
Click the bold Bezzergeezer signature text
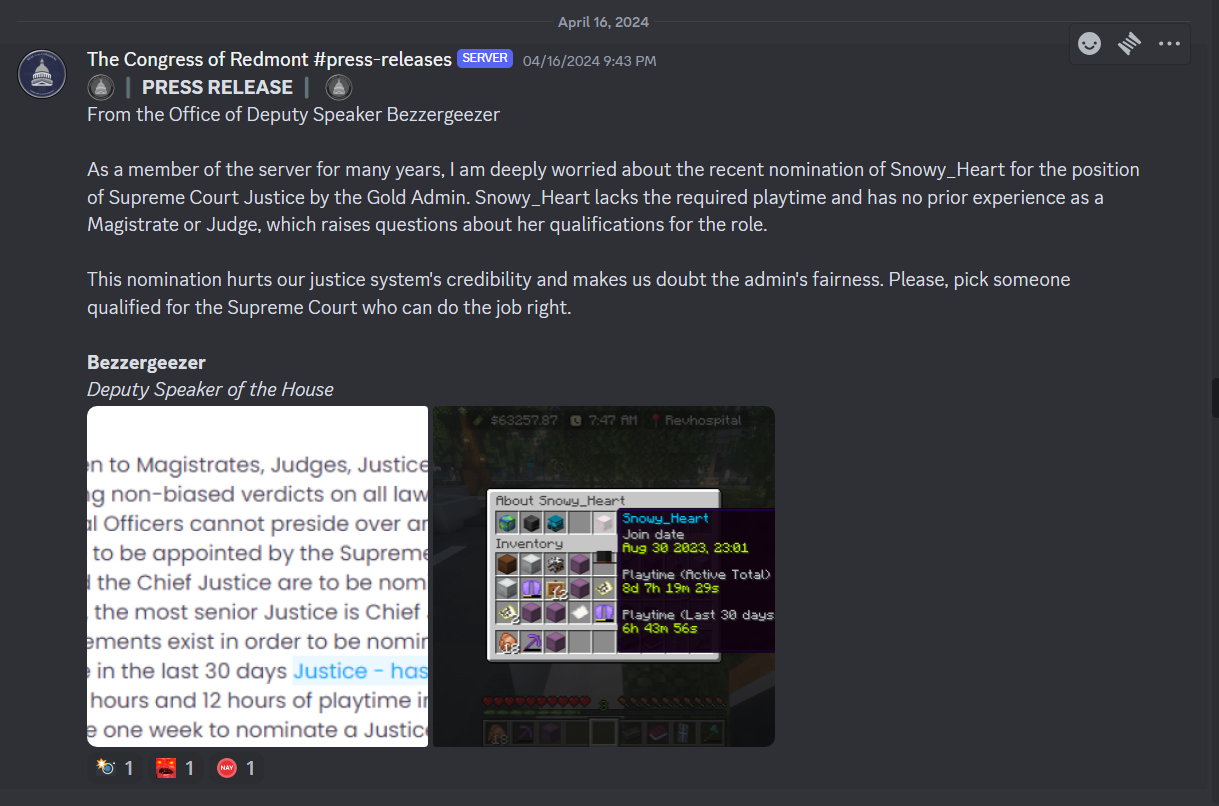point(146,362)
